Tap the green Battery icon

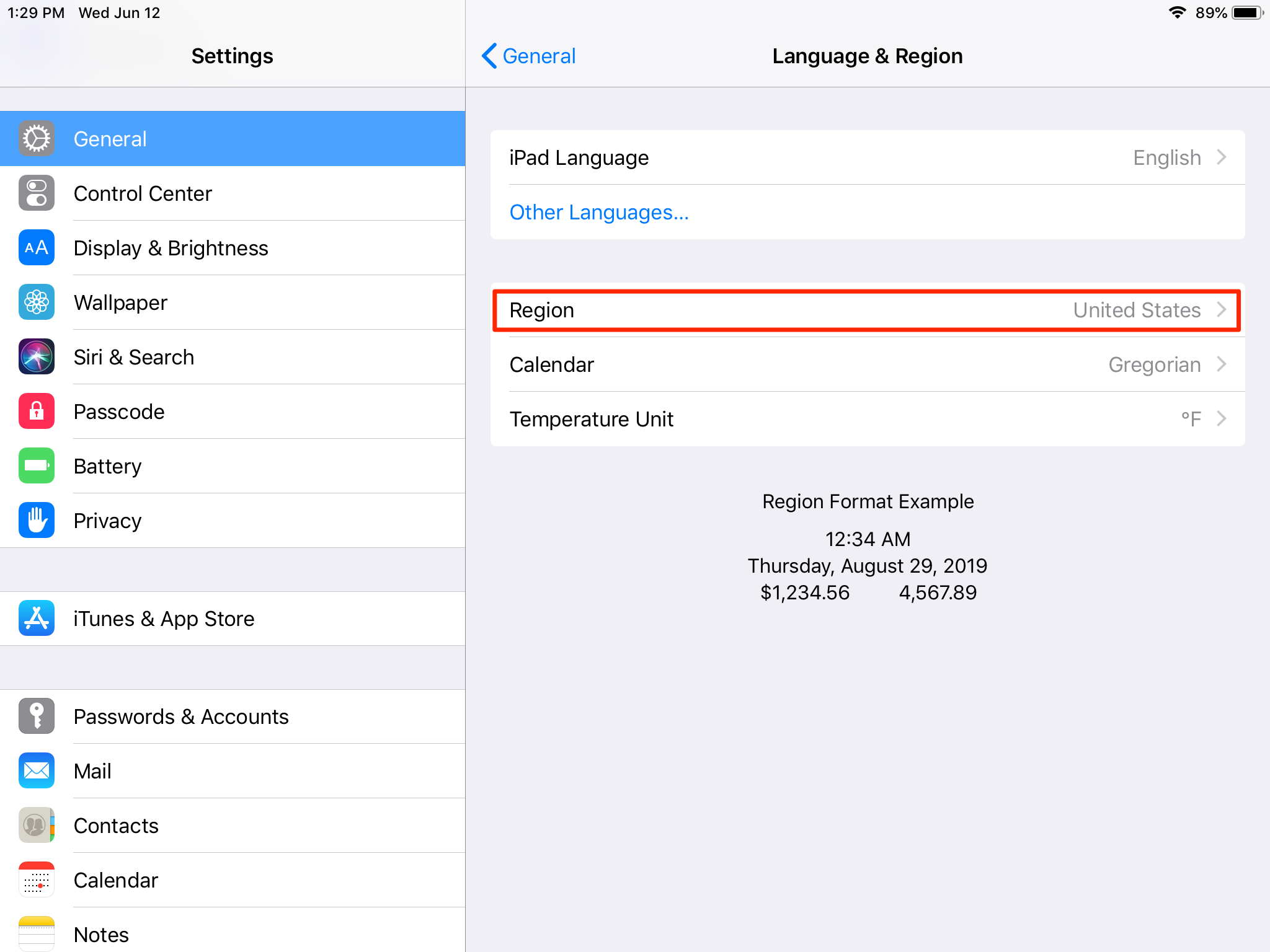coord(37,466)
